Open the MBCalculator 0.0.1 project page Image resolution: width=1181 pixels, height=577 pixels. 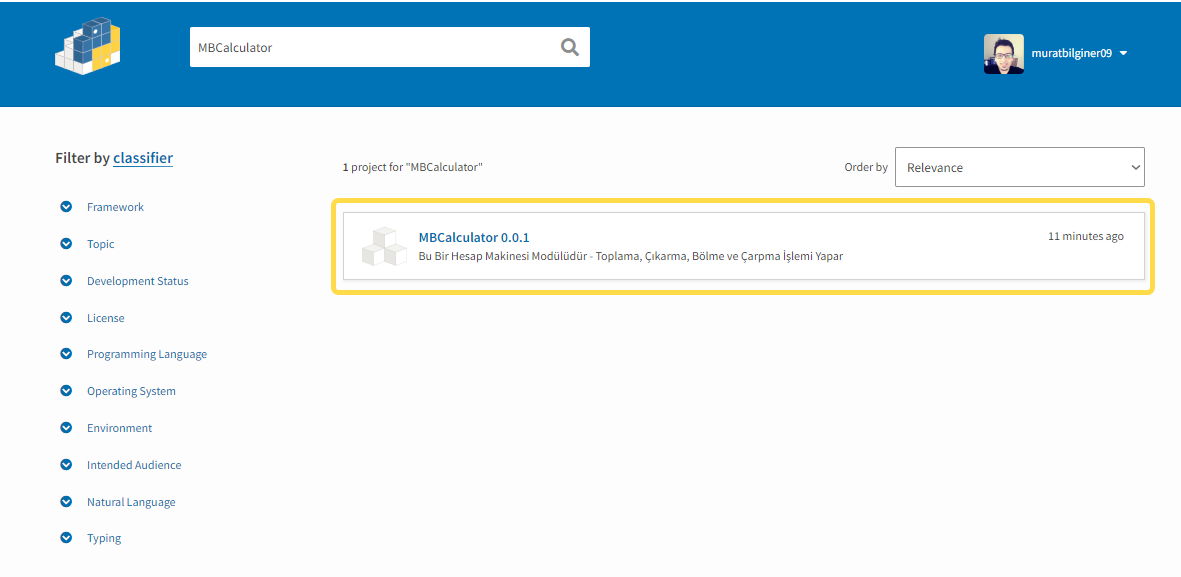(x=475, y=237)
